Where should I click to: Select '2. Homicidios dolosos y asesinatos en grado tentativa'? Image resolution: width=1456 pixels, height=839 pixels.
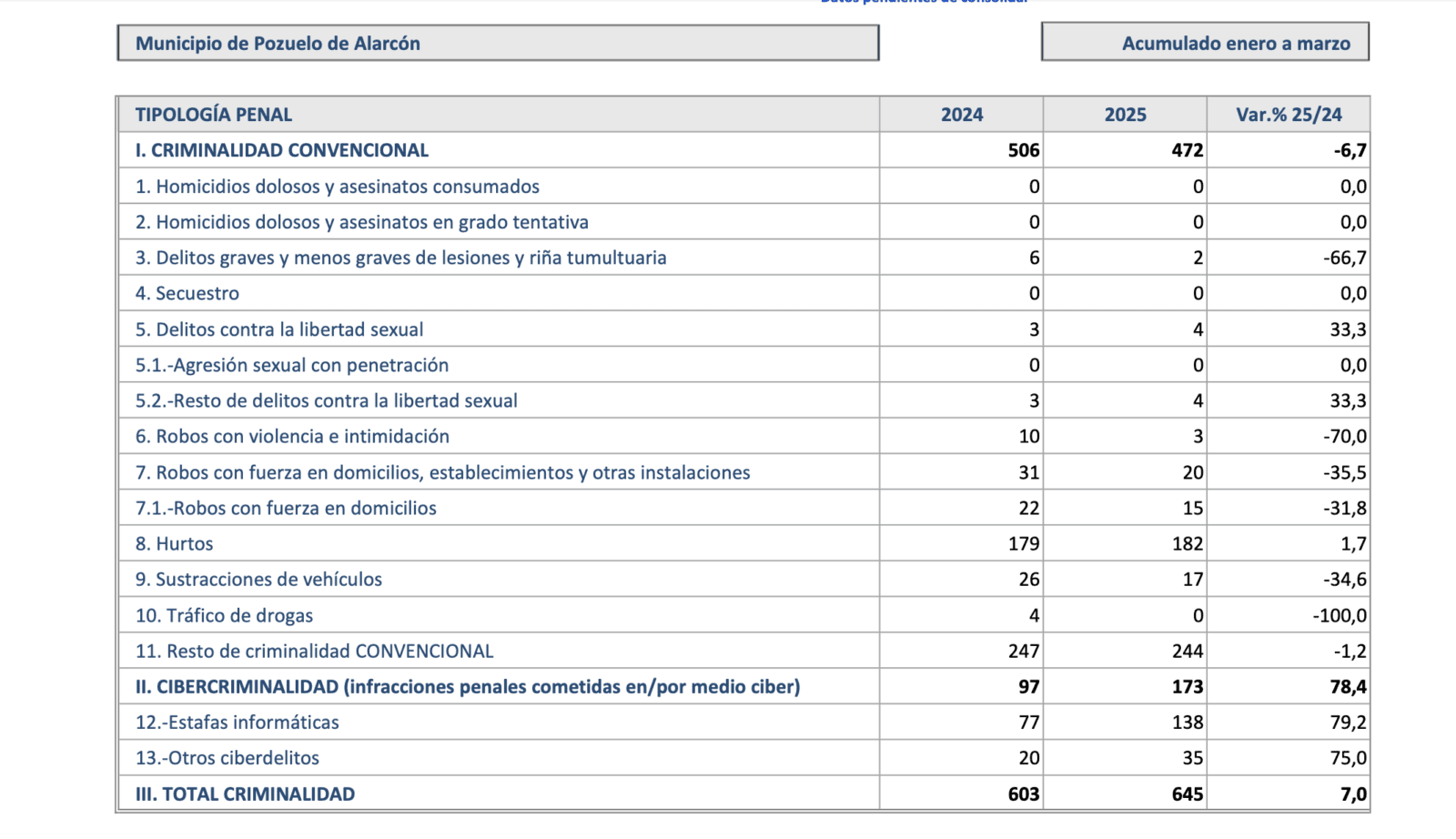[x=362, y=222]
